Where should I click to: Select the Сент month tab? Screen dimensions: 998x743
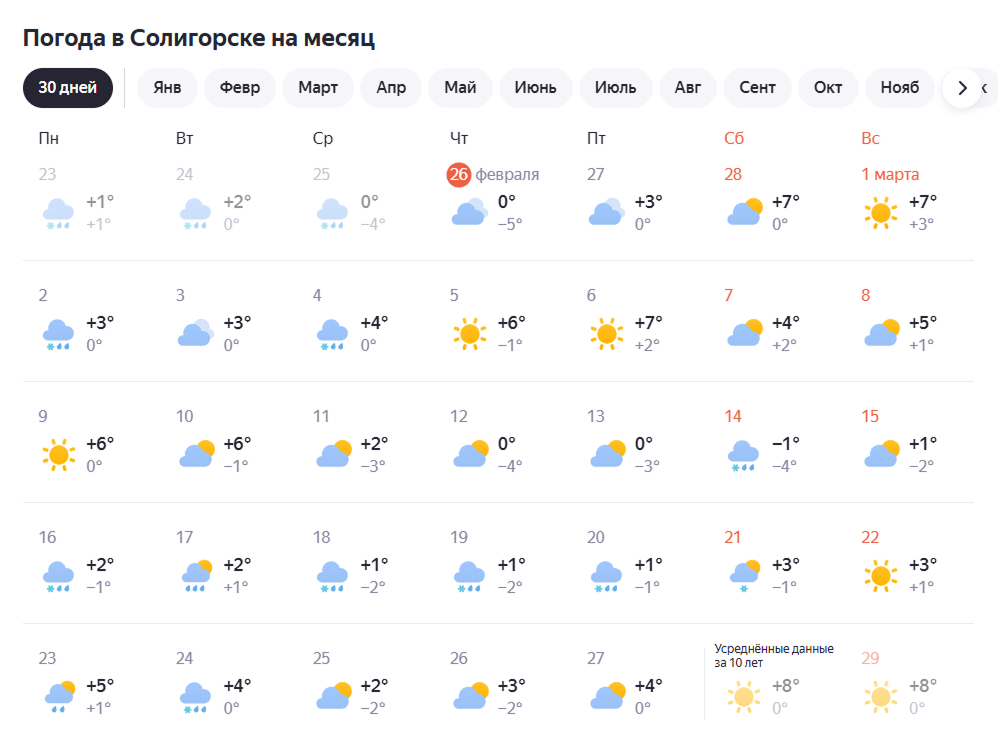(x=757, y=88)
